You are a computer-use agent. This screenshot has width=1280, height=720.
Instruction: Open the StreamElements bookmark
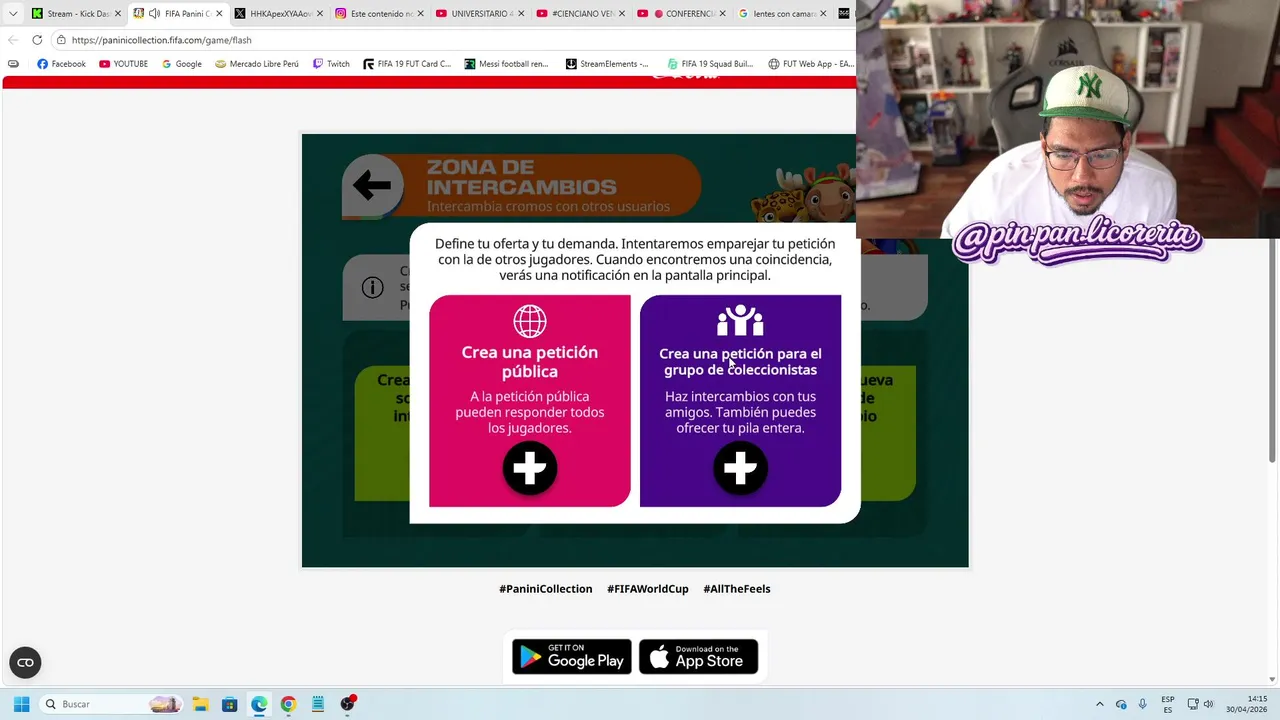click(607, 64)
